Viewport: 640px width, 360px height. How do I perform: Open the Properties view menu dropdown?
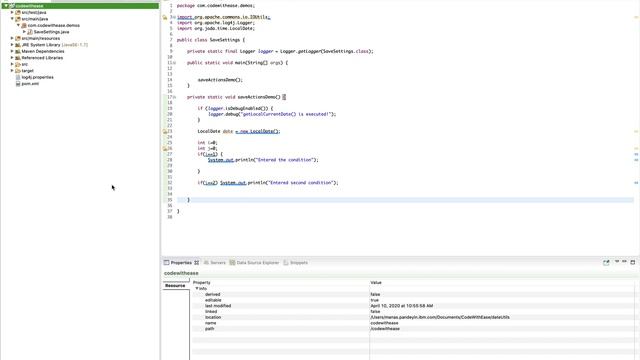pyautogui.click(x=617, y=262)
